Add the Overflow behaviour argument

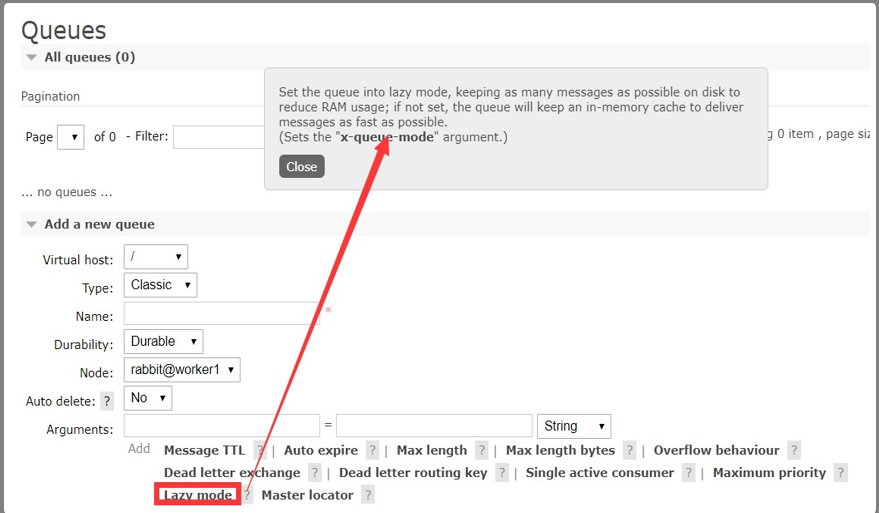point(716,450)
